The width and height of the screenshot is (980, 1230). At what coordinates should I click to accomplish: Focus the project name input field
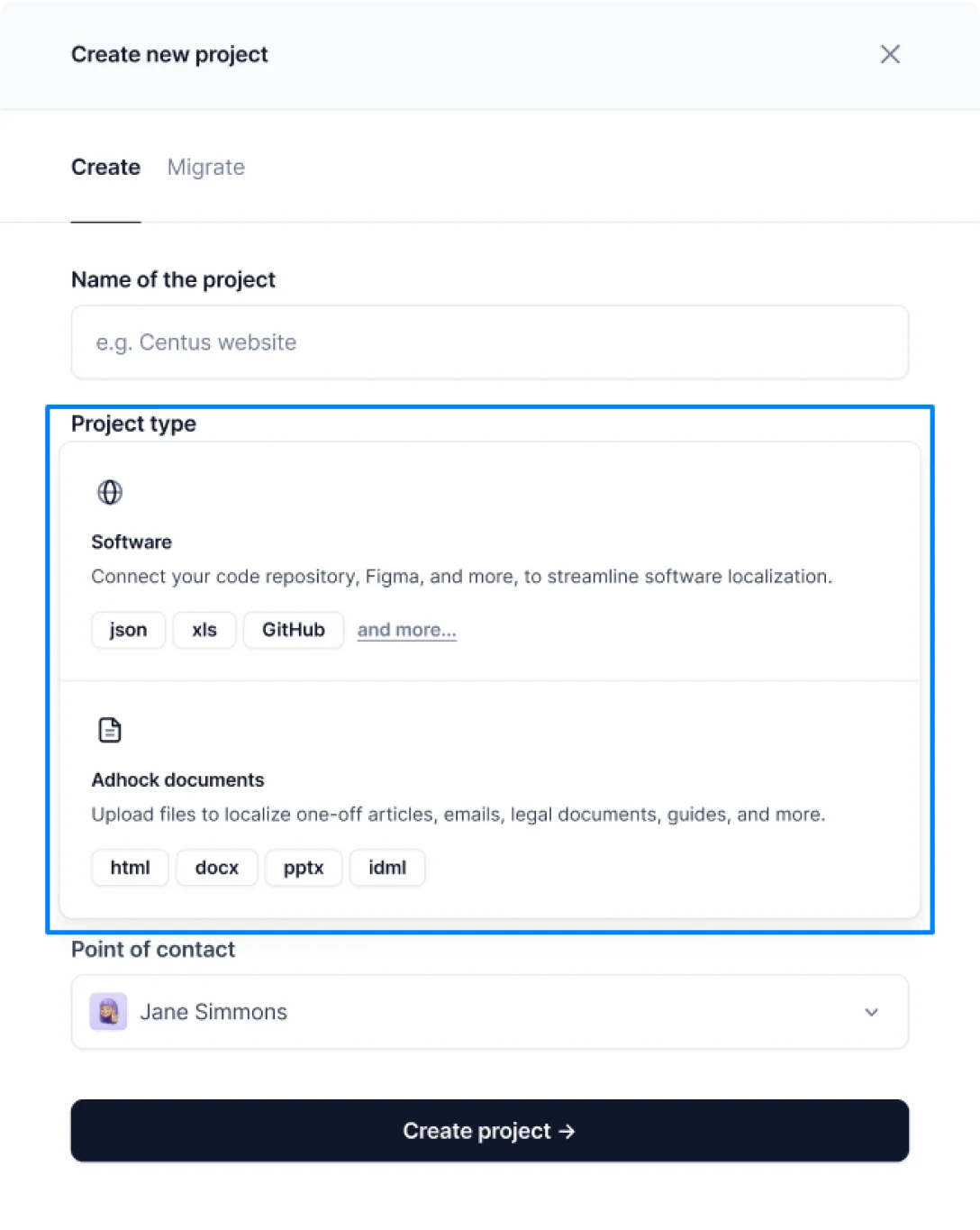pos(489,342)
